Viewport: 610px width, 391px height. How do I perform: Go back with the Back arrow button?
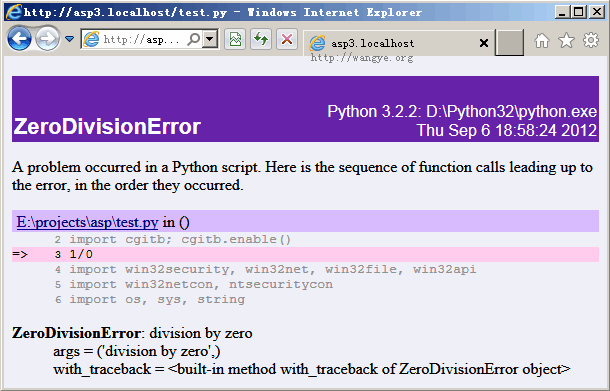pos(19,39)
